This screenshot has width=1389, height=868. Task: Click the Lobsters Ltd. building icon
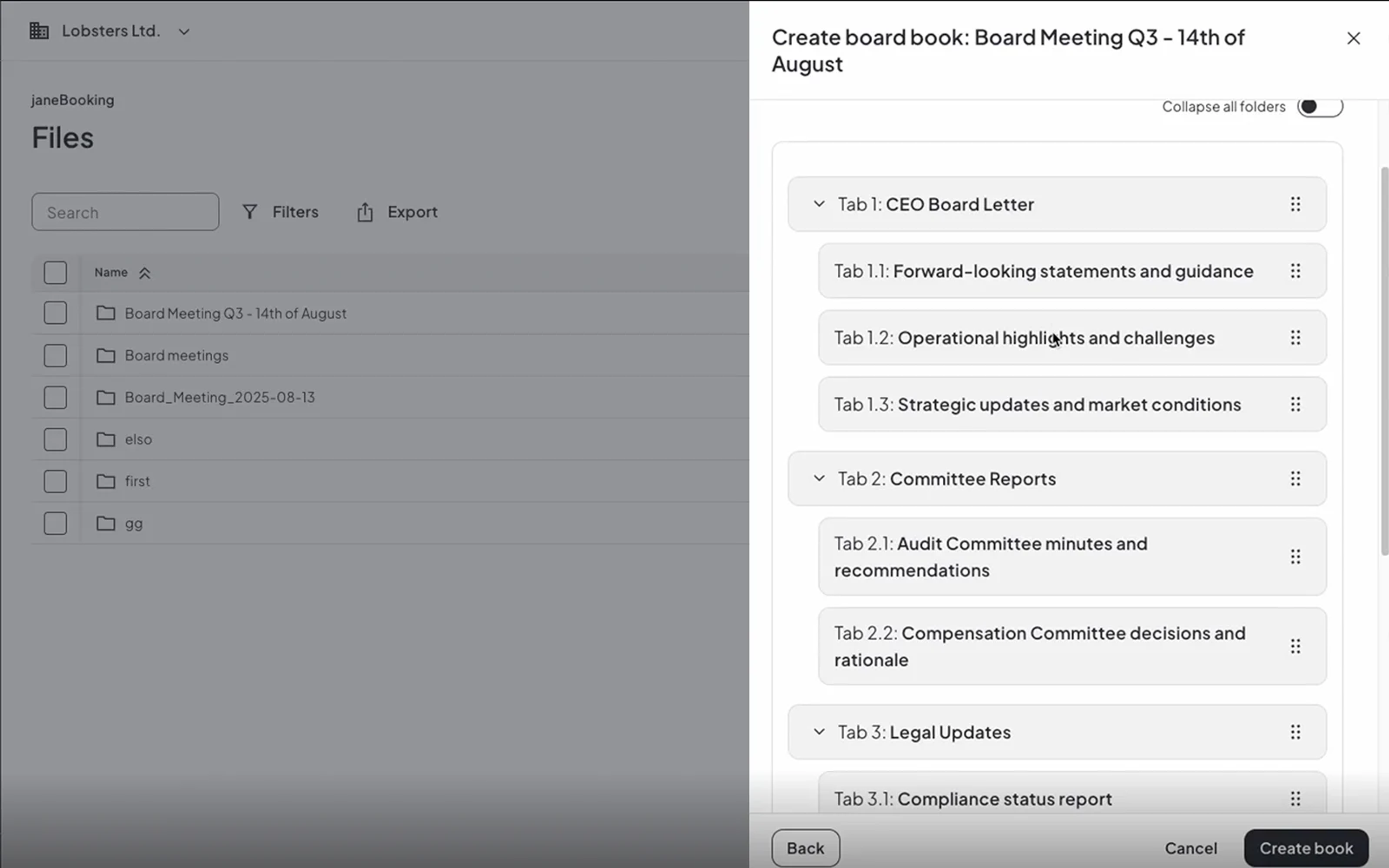tap(39, 31)
